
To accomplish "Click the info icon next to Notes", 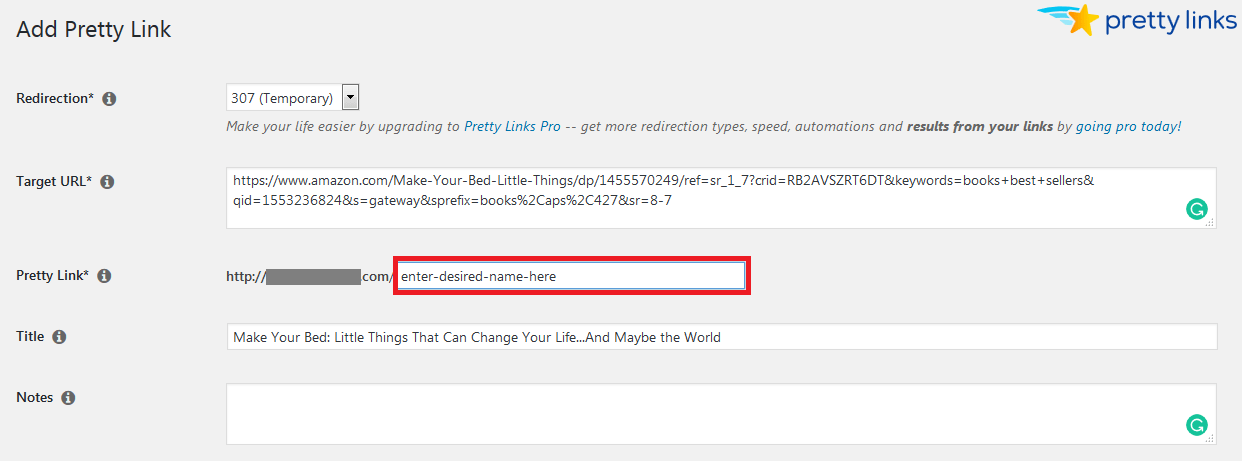I will [x=68, y=398].
